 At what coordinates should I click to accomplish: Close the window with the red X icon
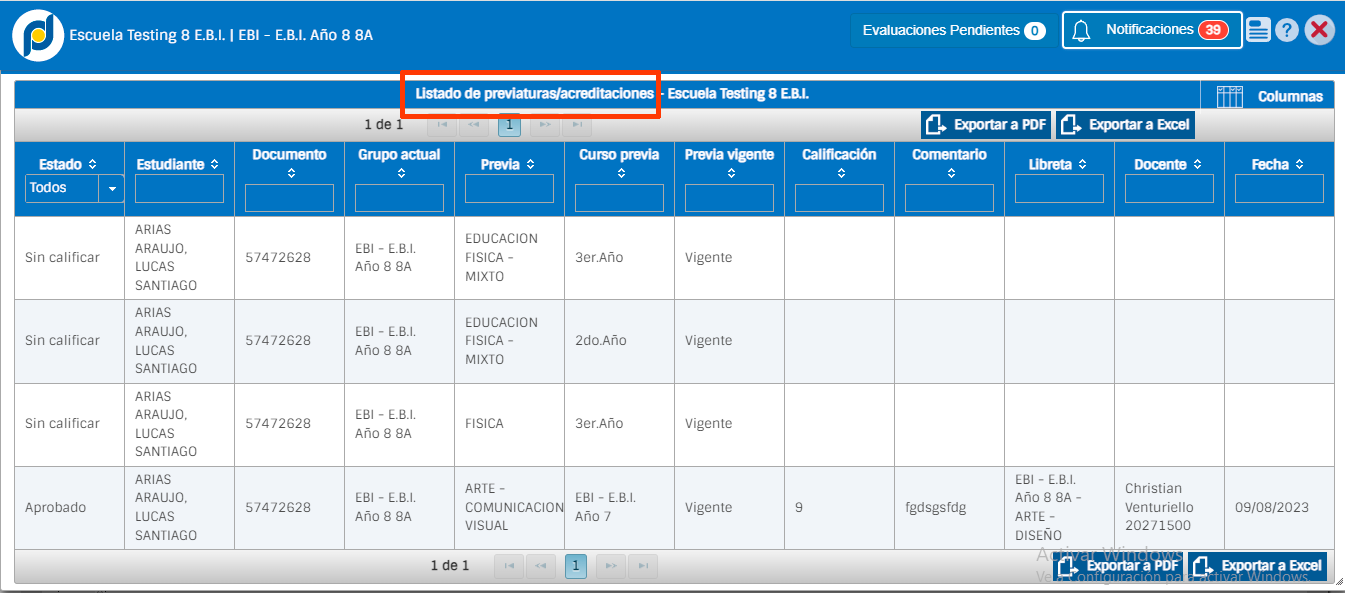tap(1320, 30)
